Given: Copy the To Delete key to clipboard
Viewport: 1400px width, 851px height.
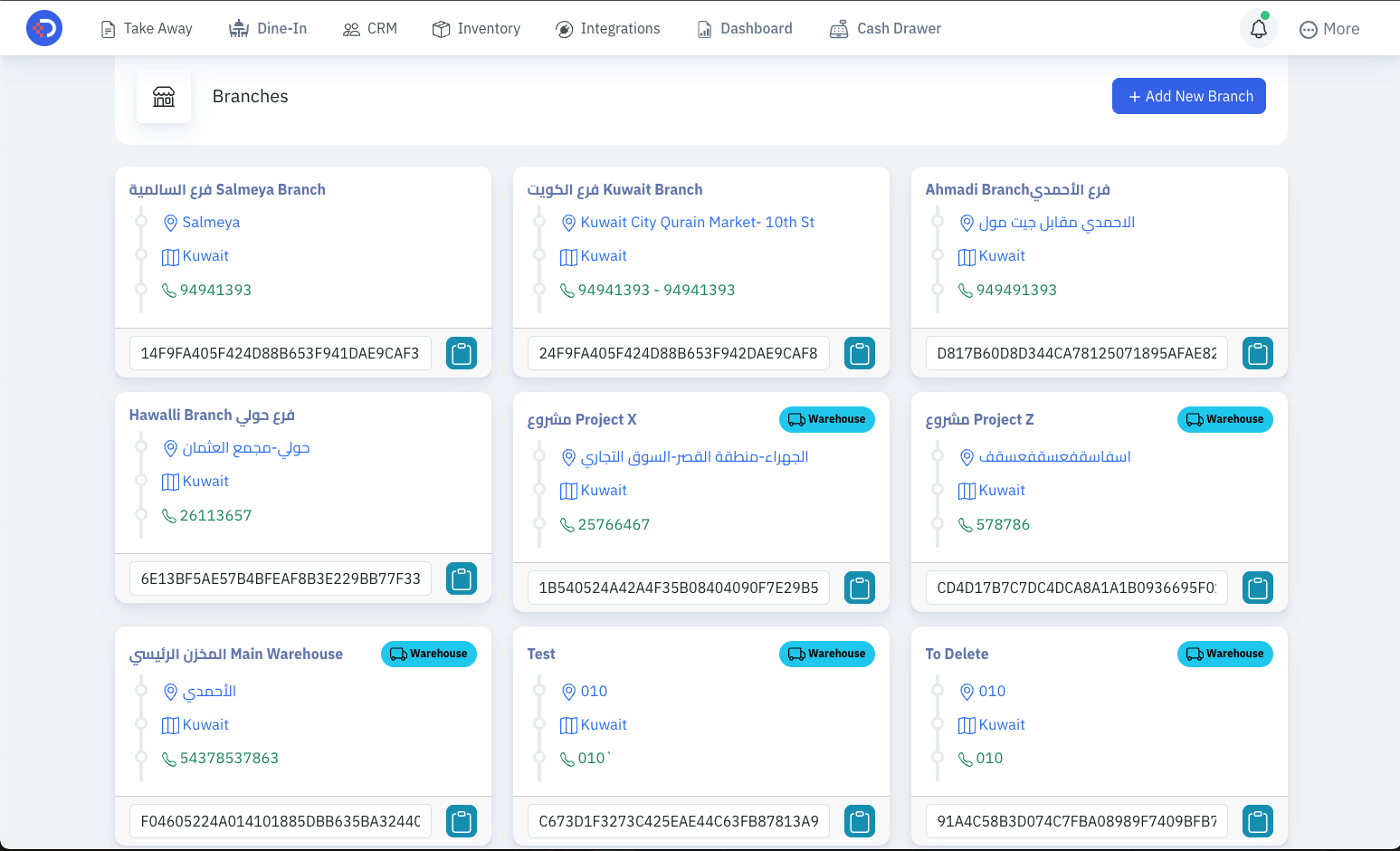Looking at the screenshot, I should point(1258,821).
